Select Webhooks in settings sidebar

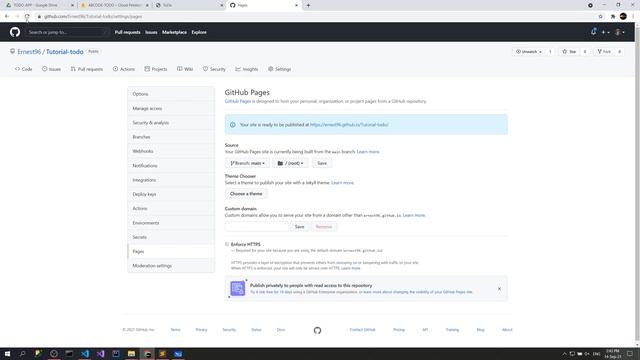pyautogui.click(x=171, y=151)
